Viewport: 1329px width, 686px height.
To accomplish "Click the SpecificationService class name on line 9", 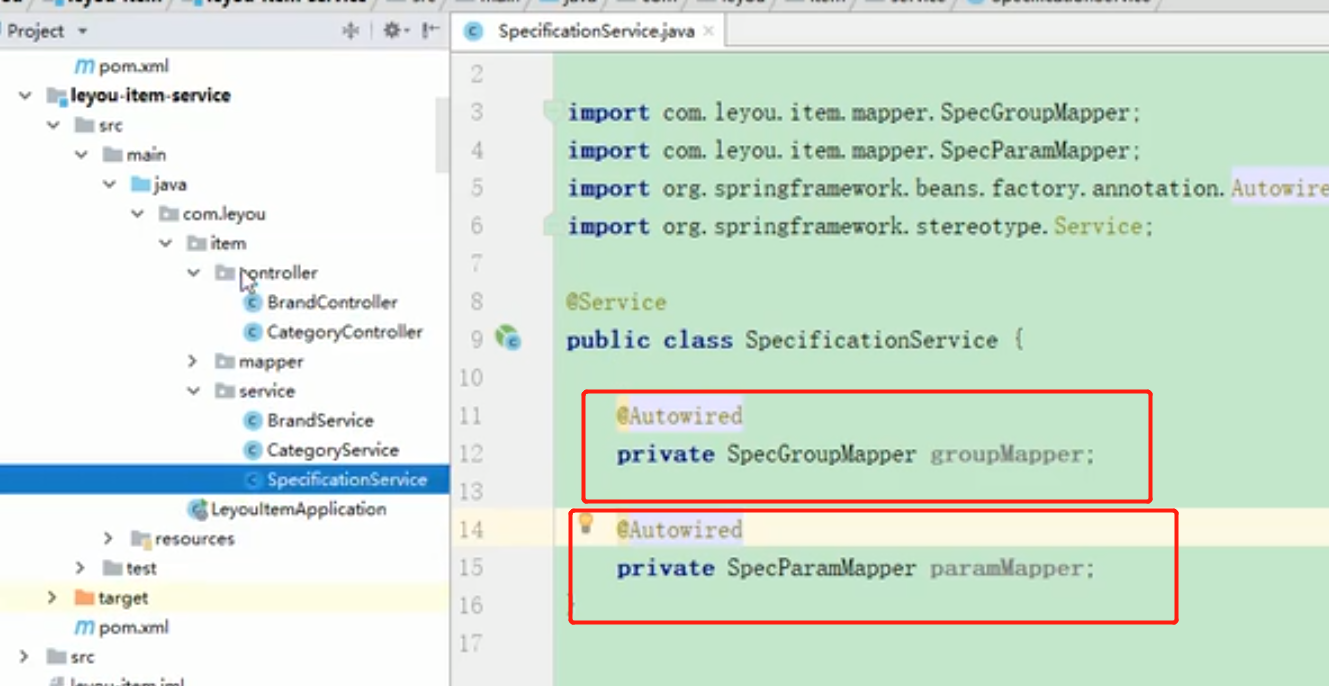I will [x=871, y=340].
